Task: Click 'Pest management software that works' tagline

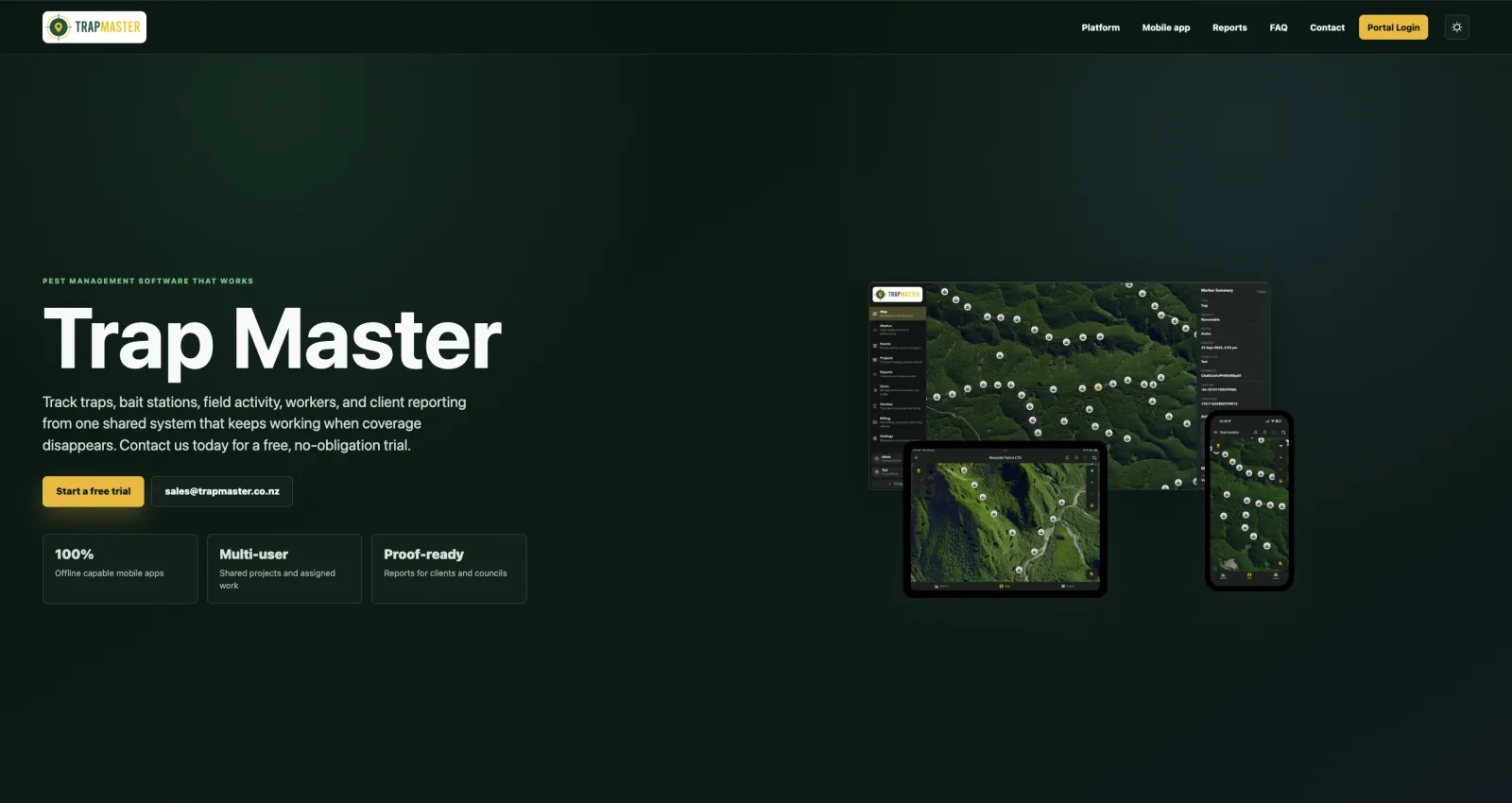Action: 147,281
